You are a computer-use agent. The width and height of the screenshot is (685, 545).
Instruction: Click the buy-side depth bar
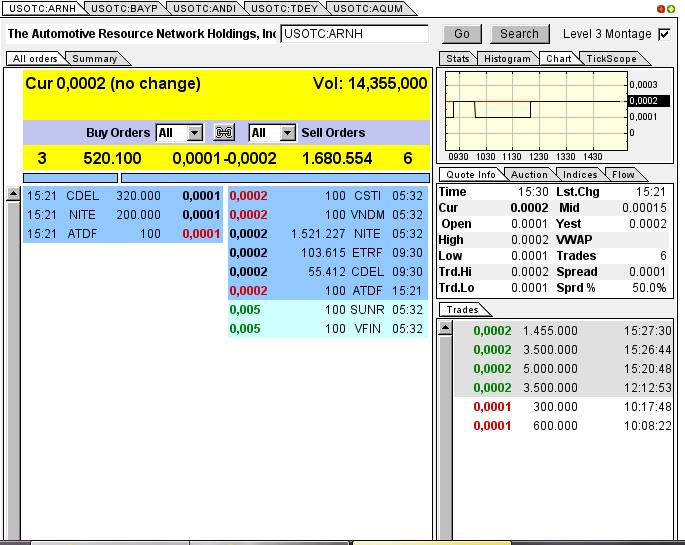coord(70,178)
